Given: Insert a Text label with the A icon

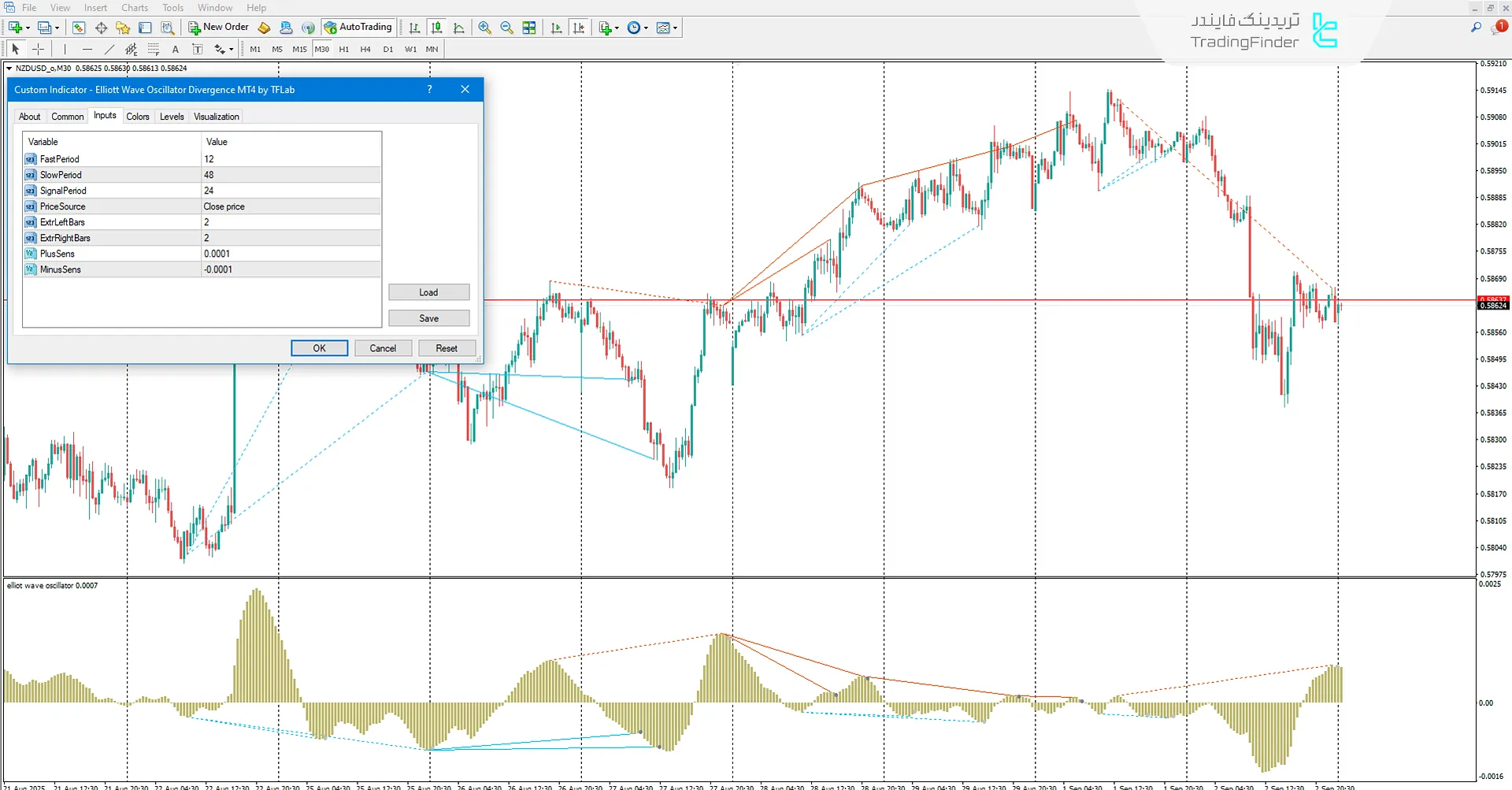Looking at the screenshot, I should [x=176, y=49].
